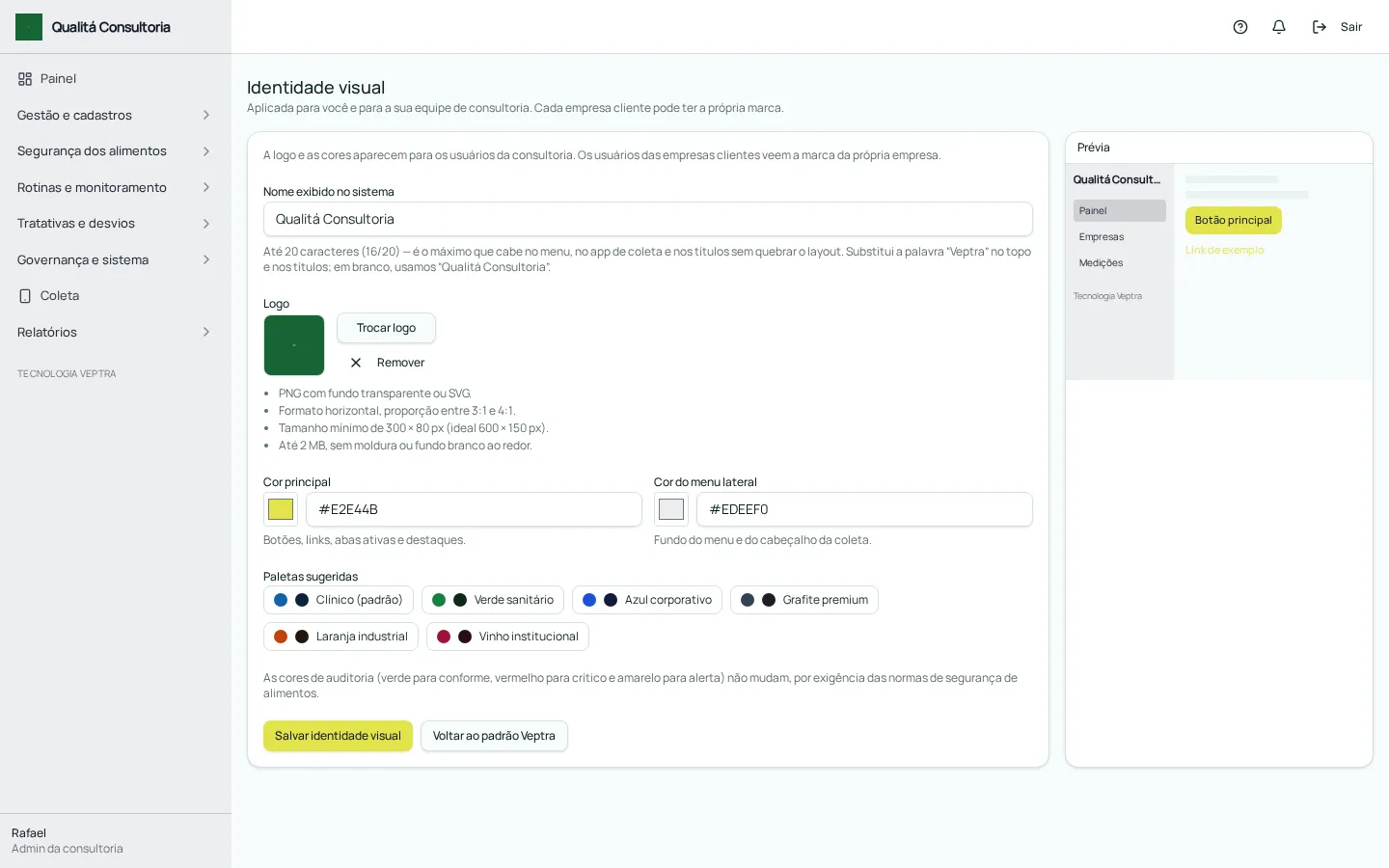Click Voltar ao padrão Veptra
The width and height of the screenshot is (1389, 868).
(494, 736)
